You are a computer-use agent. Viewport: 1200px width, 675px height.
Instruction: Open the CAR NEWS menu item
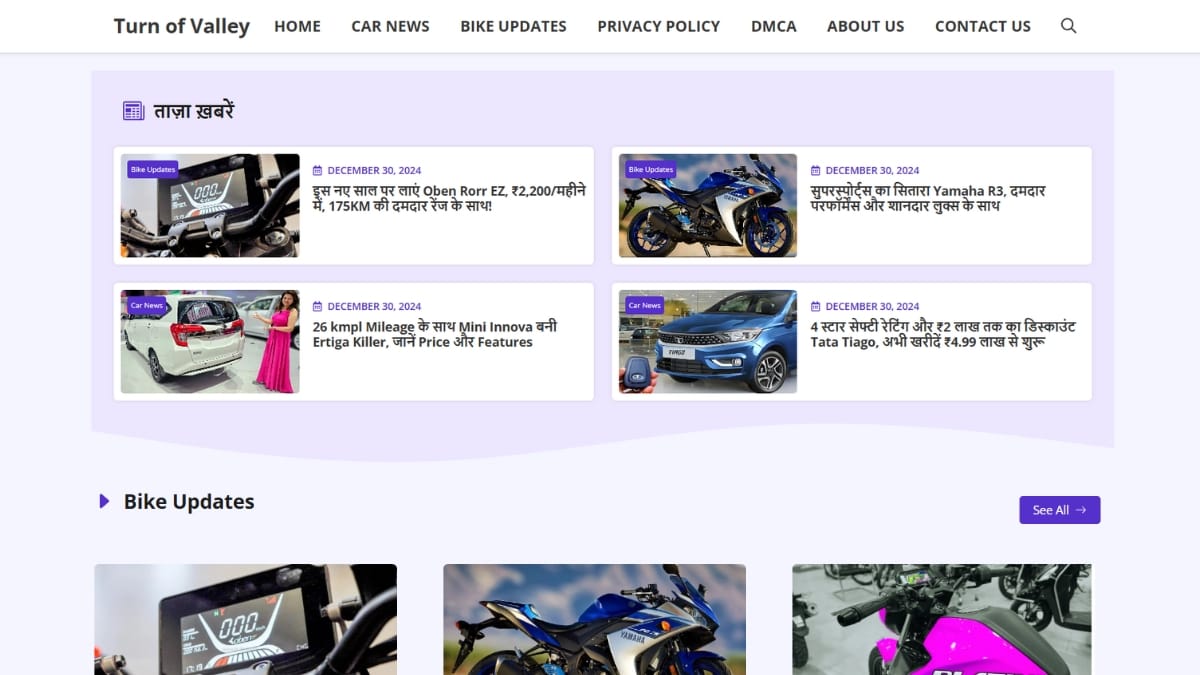tap(390, 27)
